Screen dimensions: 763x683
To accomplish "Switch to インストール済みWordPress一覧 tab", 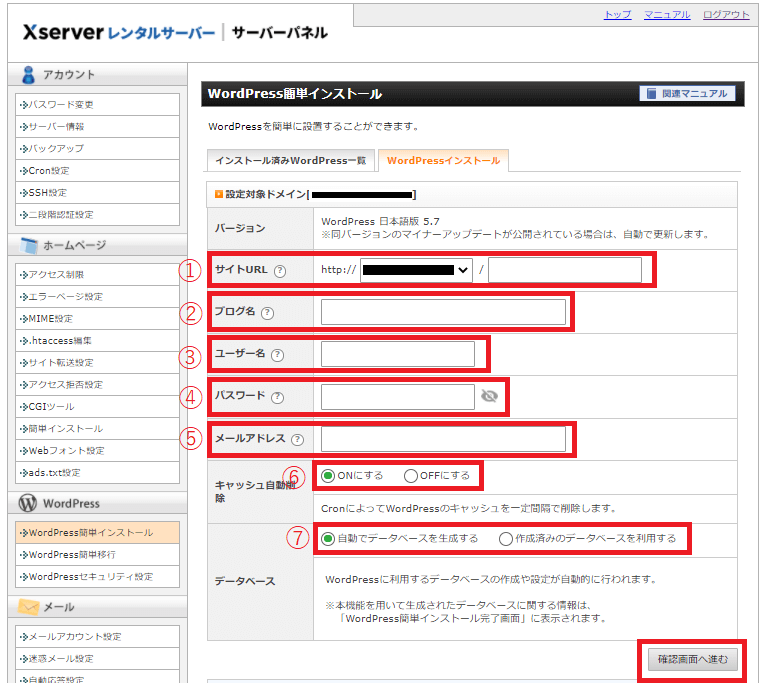I will click(x=291, y=161).
